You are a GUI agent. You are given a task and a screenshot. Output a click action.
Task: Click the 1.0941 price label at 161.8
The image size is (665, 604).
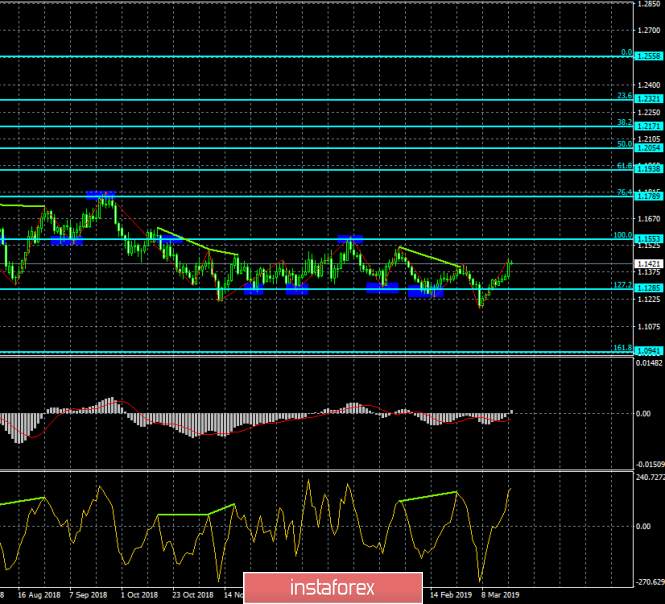648,351
